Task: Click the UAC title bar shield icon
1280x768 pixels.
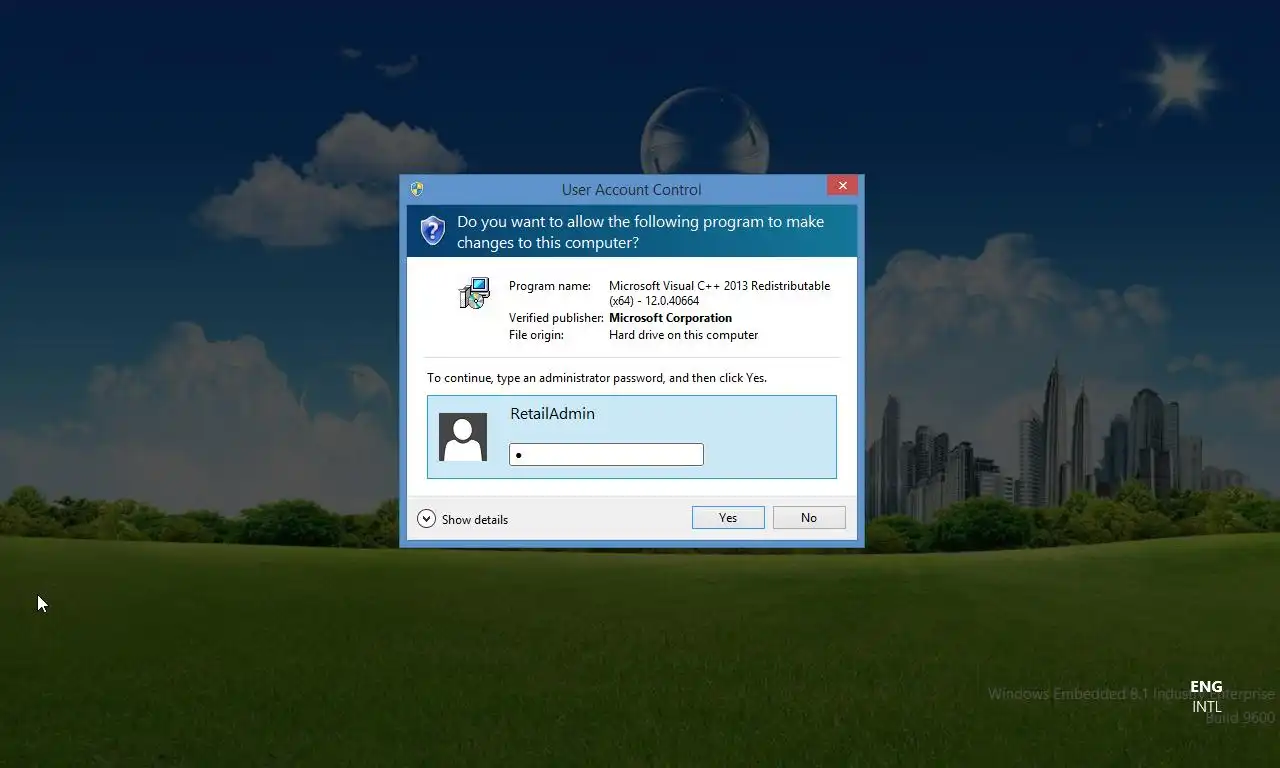Action: (417, 189)
